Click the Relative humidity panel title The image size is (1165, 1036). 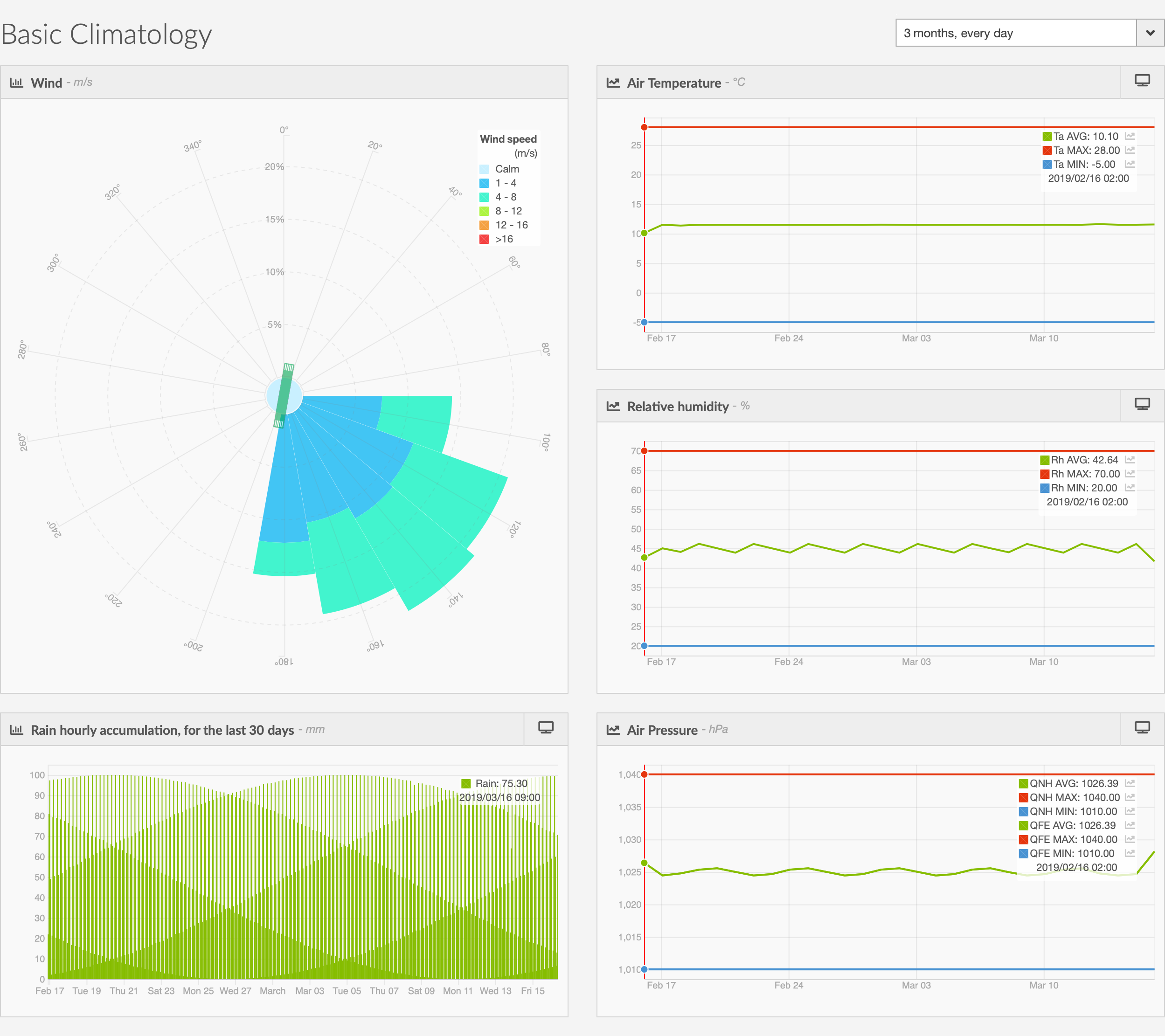pos(678,406)
